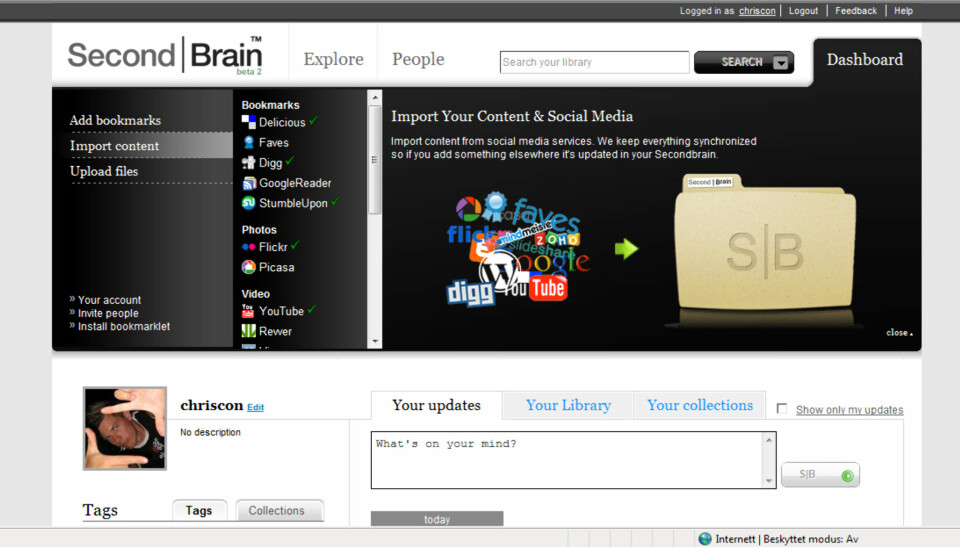The width and height of the screenshot is (960, 548).
Task: Switch to Your Library tab
Action: [x=568, y=405]
